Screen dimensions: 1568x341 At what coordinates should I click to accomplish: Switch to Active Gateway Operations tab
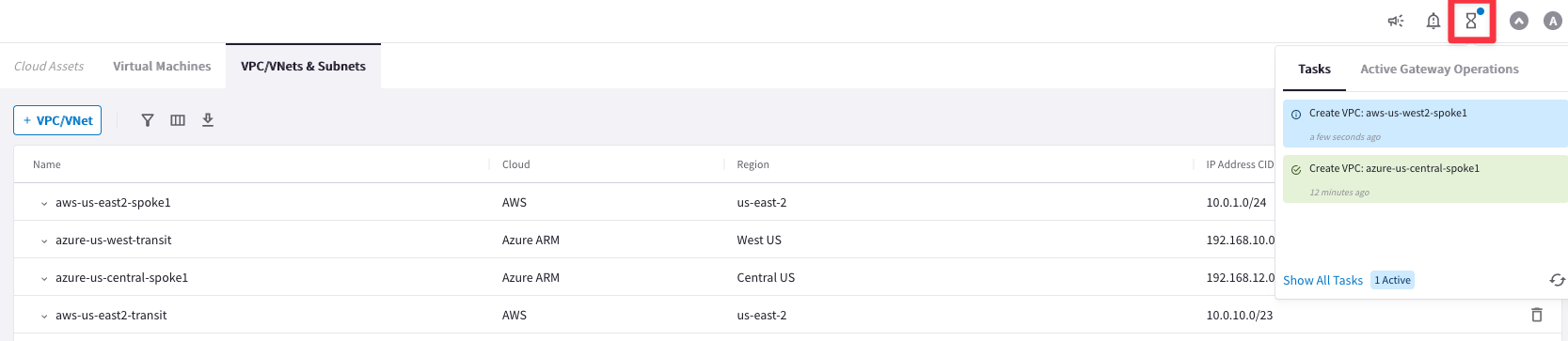tap(1439, 69)
